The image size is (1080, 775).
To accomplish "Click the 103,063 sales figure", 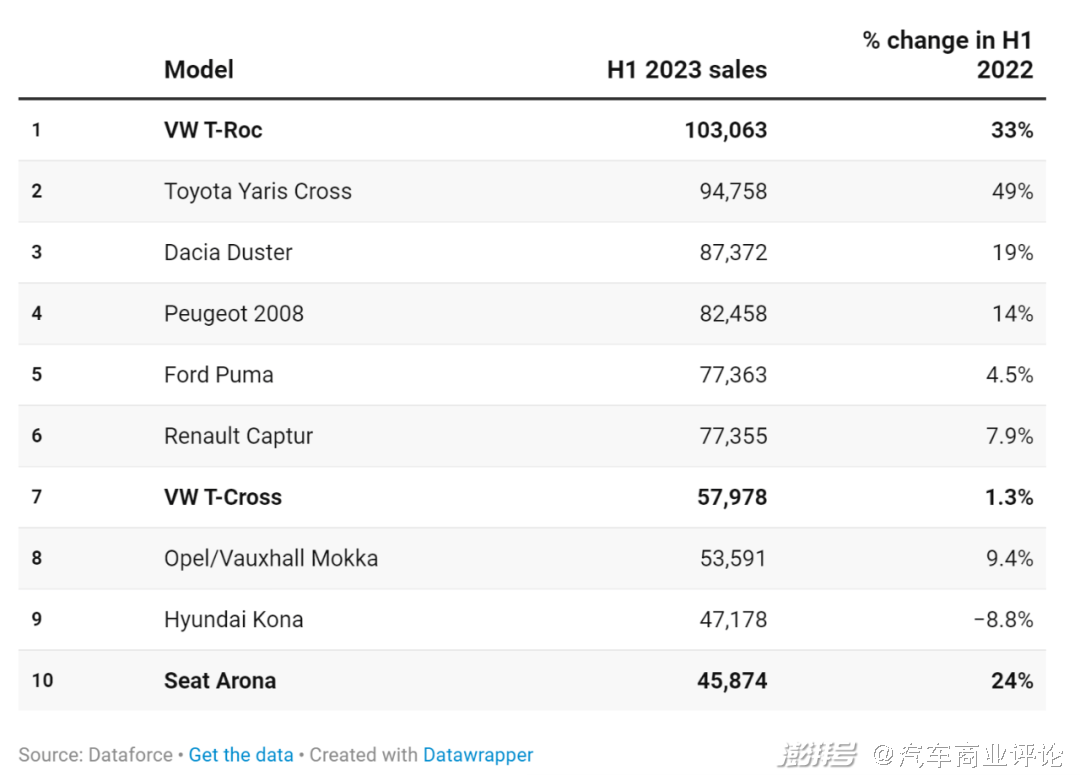I will coord(726,130).
